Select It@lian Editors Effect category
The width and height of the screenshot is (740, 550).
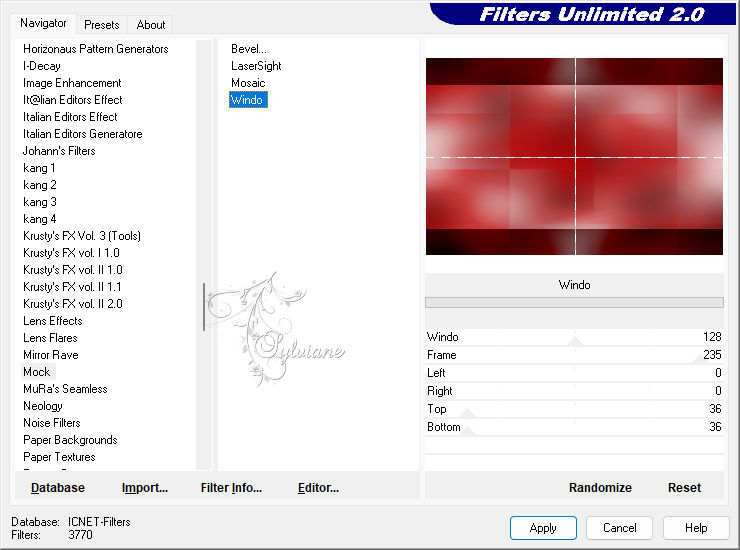tap(73, 100)
